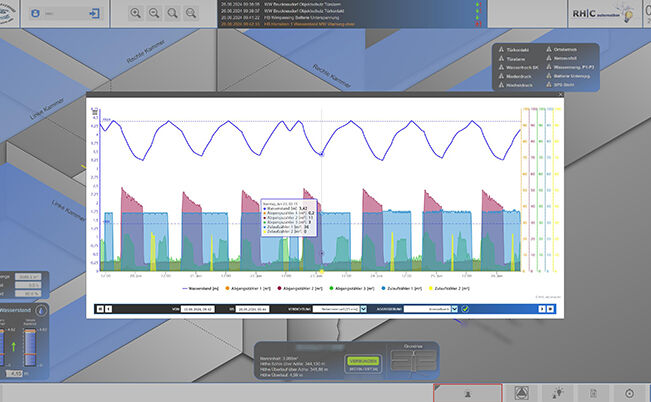Click the login arrow icon

pos(92,15)
